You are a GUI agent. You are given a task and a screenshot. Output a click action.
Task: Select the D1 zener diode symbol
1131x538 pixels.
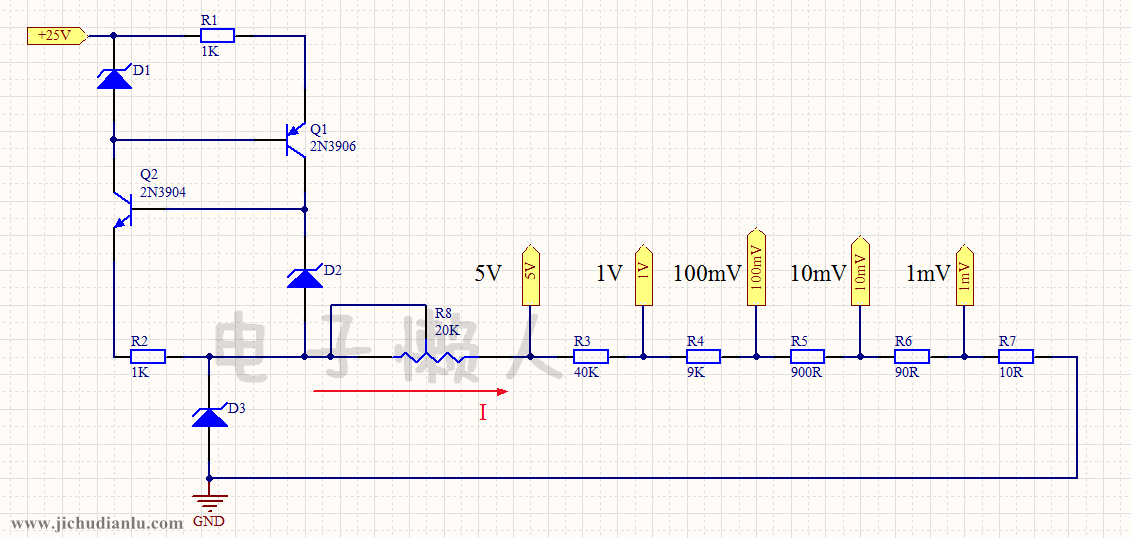(x=114, y=77)
